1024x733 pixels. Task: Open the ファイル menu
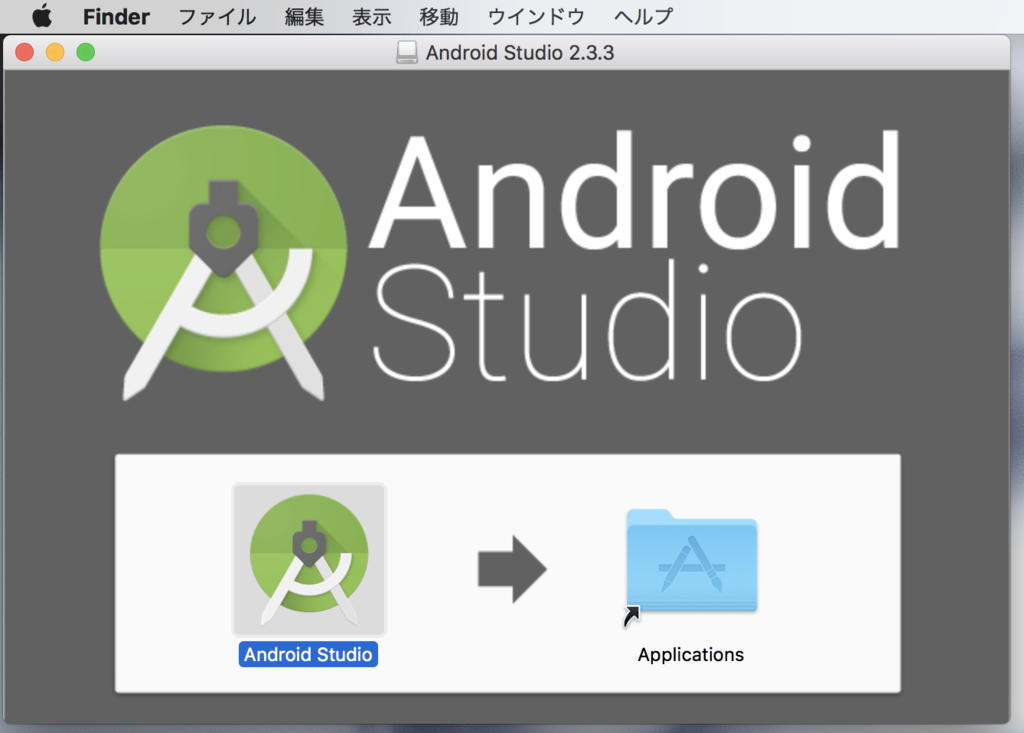pos(217,17)
